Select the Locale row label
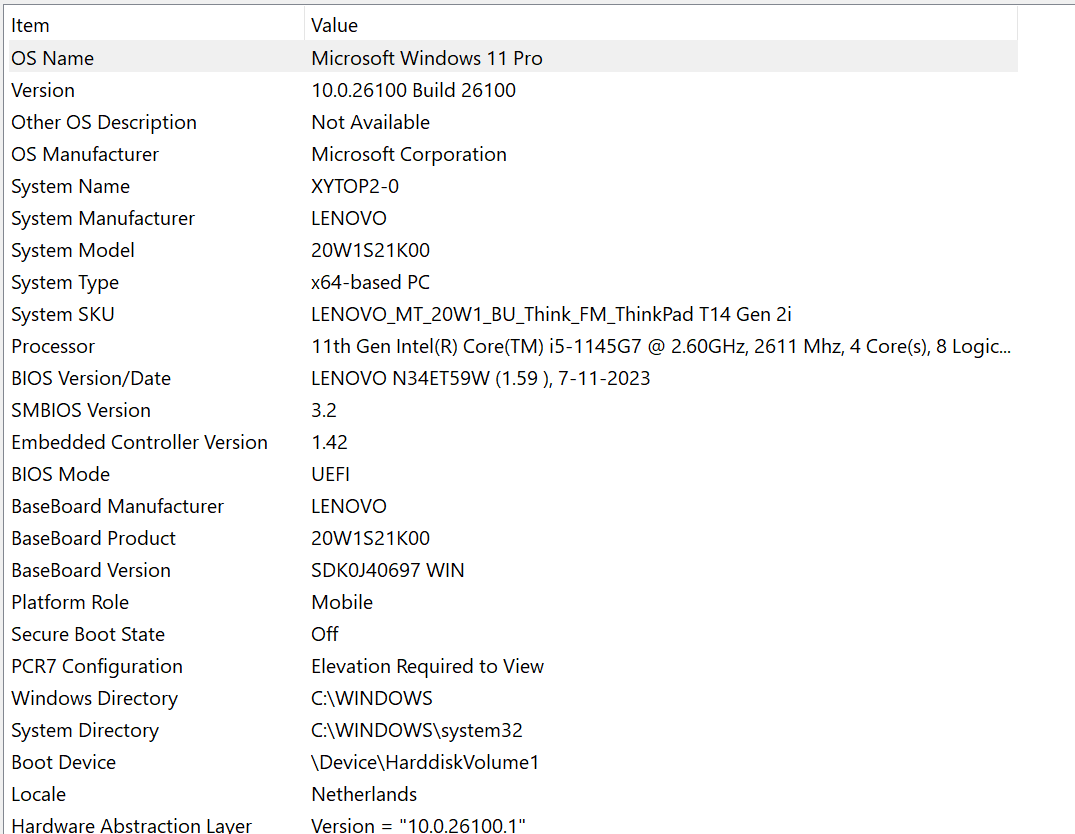This screenshot has height=834, width=1075. pyautogui.click(x=38, y=794)
